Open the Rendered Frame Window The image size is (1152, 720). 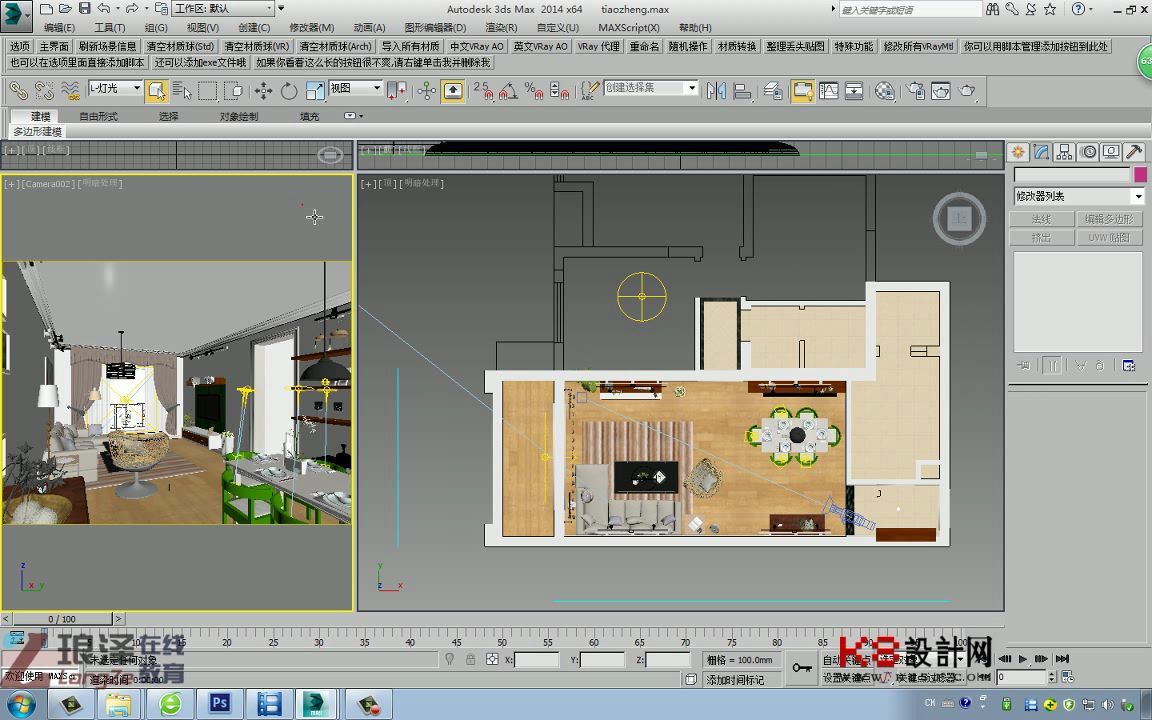(x=941, y=90)
